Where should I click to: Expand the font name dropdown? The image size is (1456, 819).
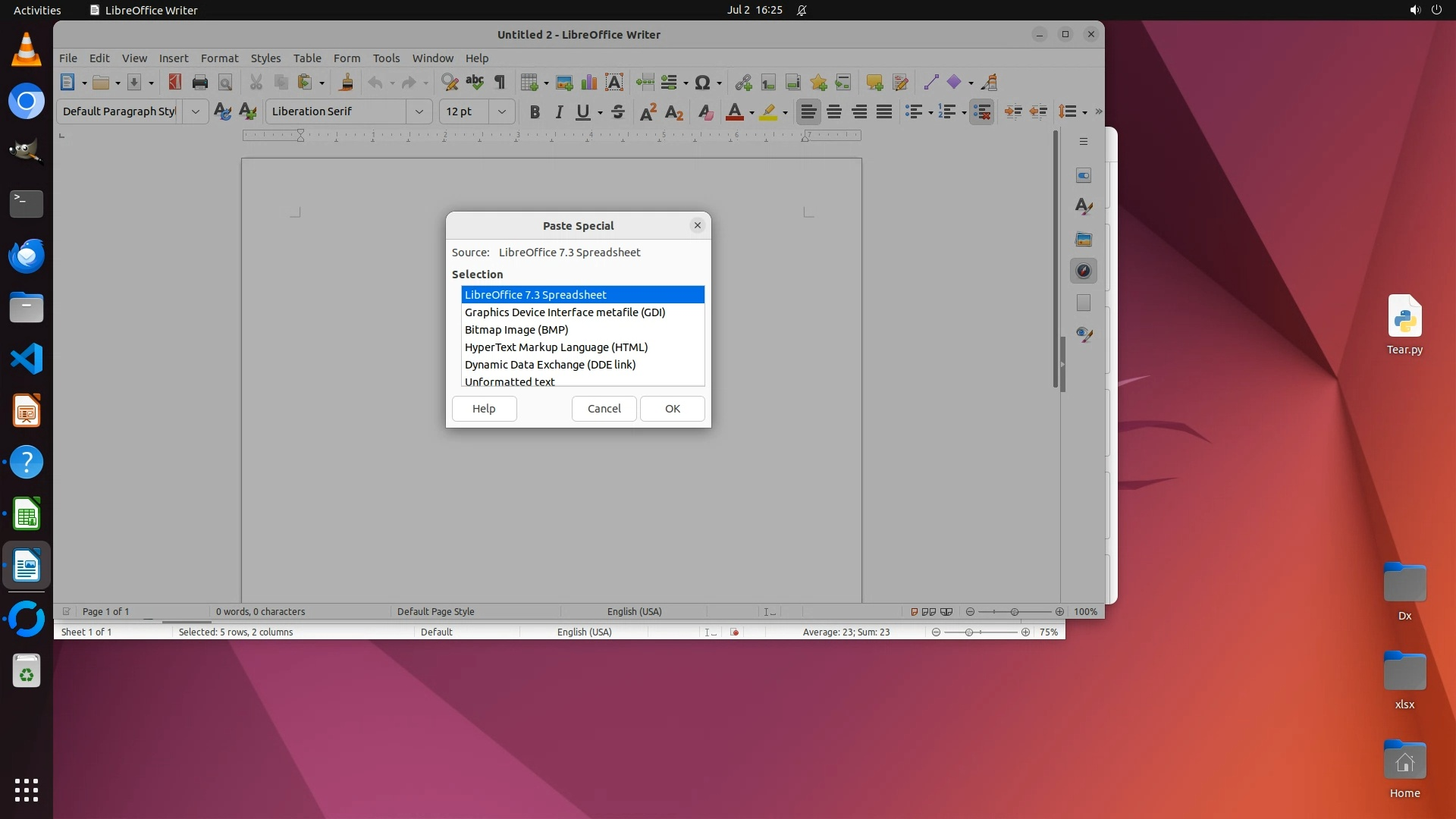tap(419, 112)
